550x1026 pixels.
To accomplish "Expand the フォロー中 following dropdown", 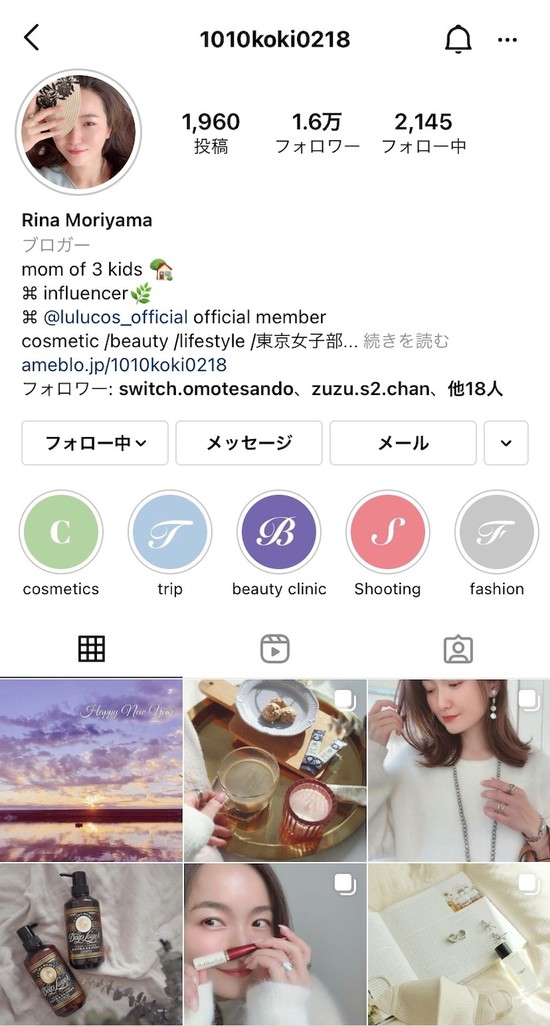I will point(95,443).
